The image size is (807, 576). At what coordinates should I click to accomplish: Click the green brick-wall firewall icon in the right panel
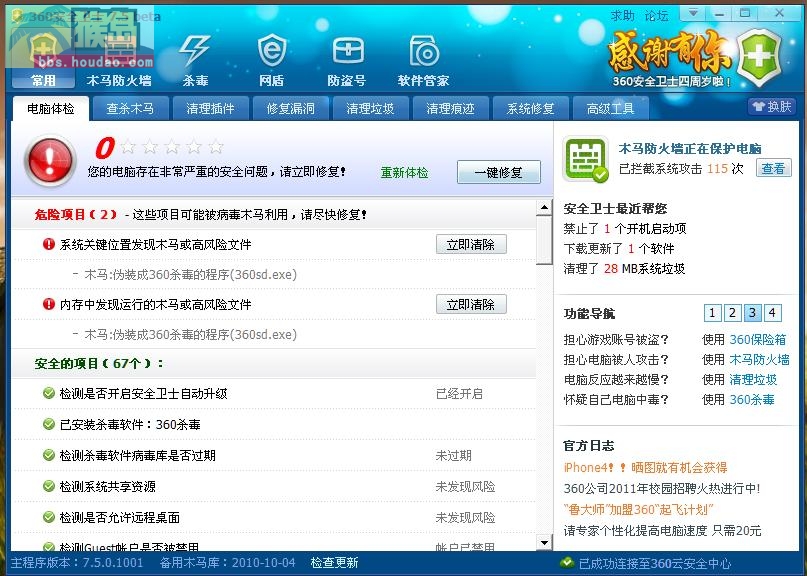586,159
